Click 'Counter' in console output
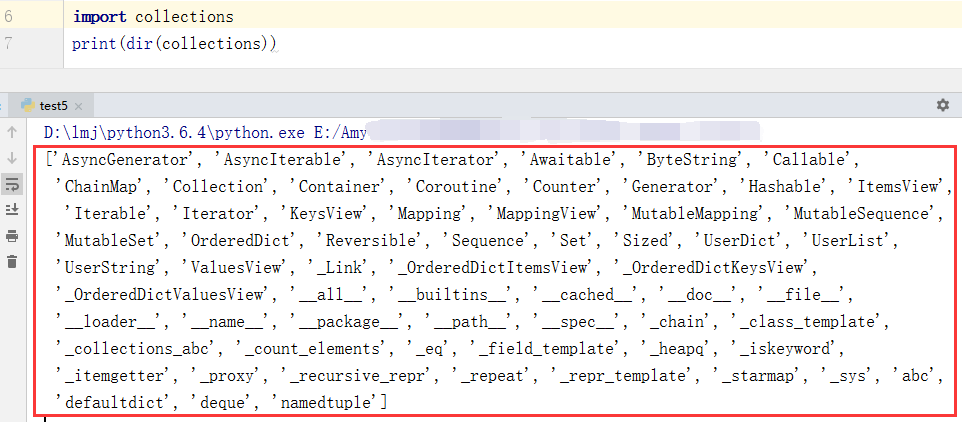Screen dimensions: 962x422 (564, 186)
